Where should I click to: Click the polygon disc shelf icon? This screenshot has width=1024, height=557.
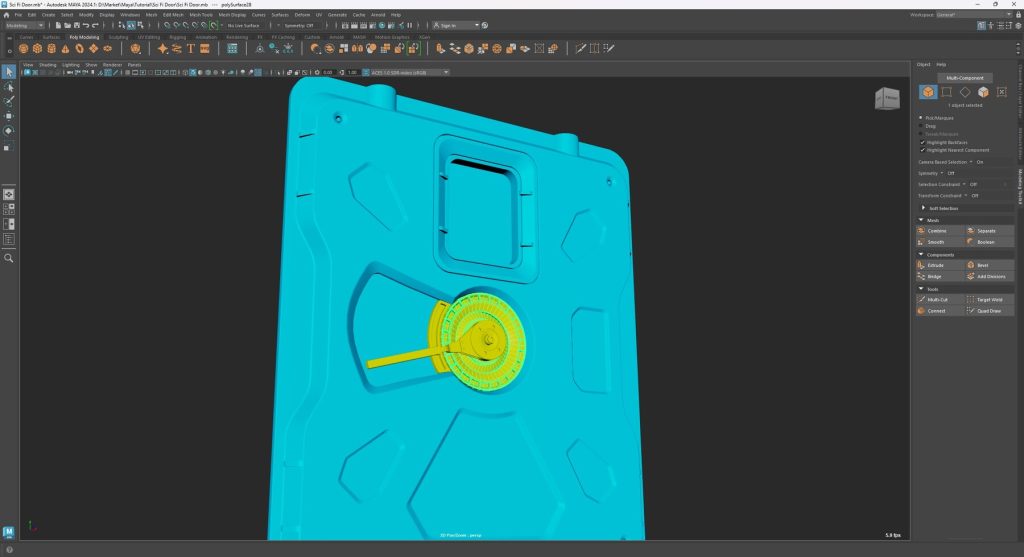(x=108, y=48)
